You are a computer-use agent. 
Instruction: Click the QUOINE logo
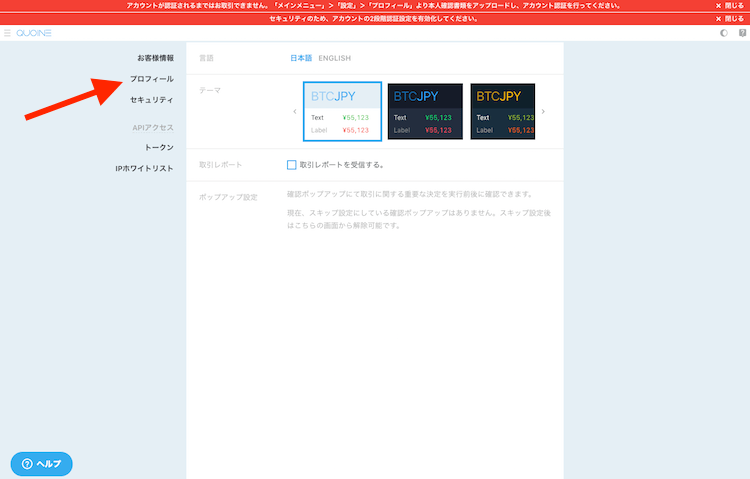(33, 33)
